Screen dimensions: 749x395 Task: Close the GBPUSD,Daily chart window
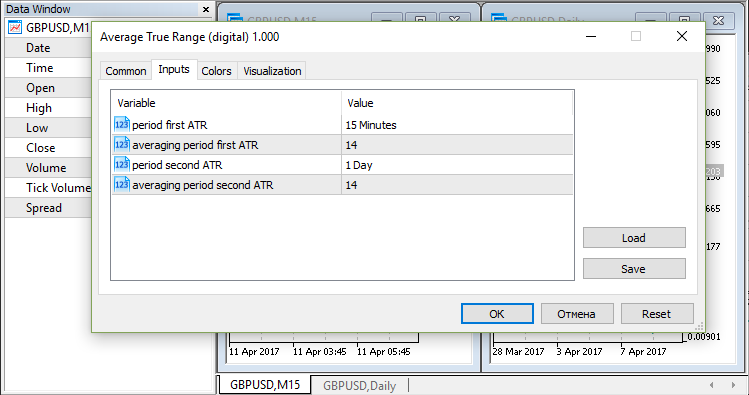click(x=718, y=20)
